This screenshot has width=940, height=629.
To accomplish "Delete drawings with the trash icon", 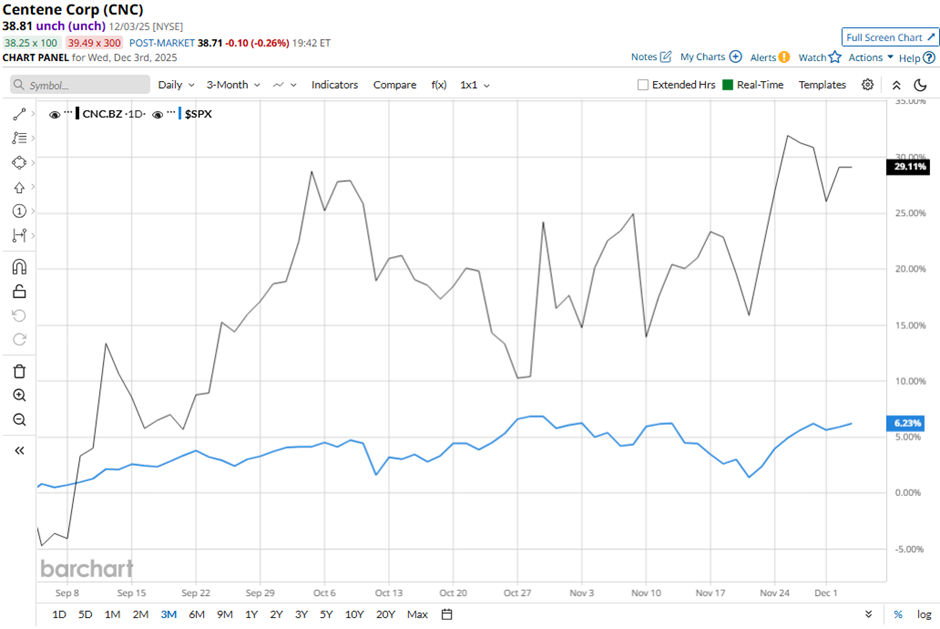I will [x=19, y=371].
